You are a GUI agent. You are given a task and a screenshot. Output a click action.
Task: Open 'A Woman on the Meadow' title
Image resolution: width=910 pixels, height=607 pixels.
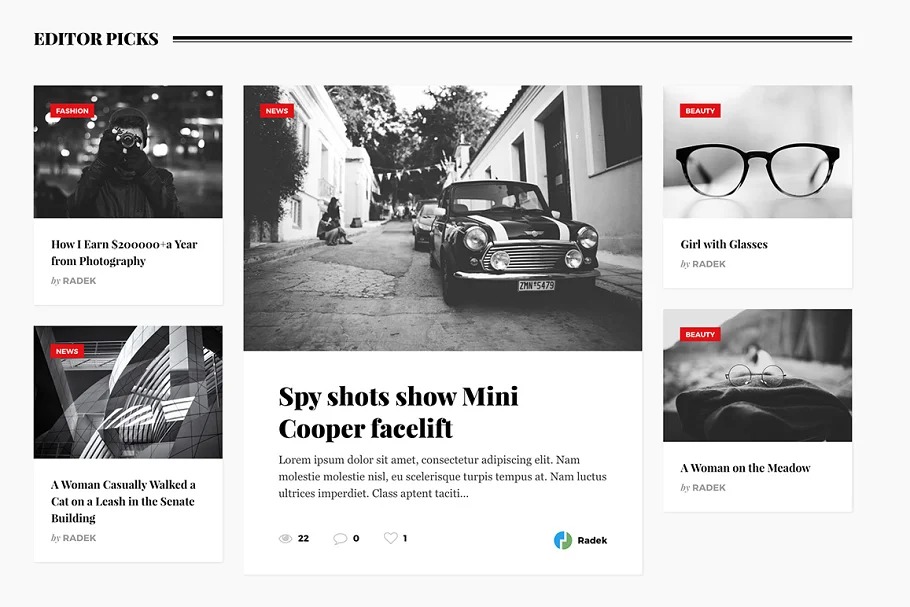click(x=745, y=468)
